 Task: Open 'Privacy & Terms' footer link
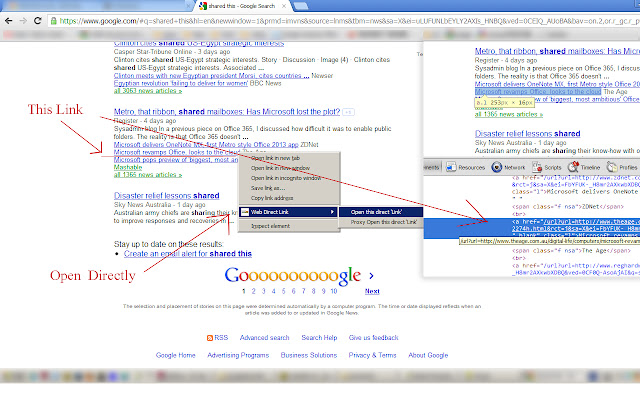(372, 356)
